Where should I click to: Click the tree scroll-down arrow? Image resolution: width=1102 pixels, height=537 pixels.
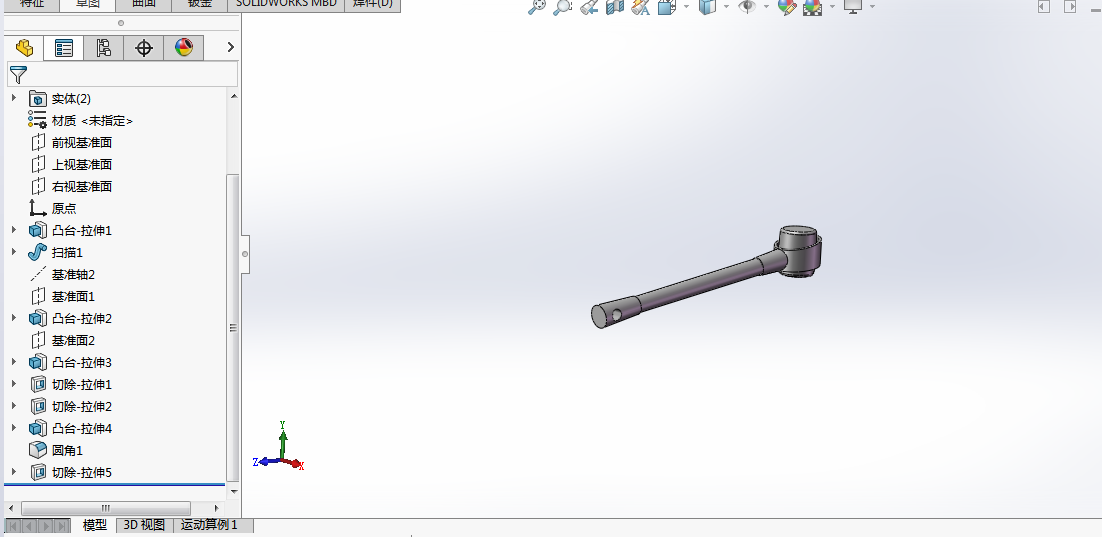click(x=234, y=492)
